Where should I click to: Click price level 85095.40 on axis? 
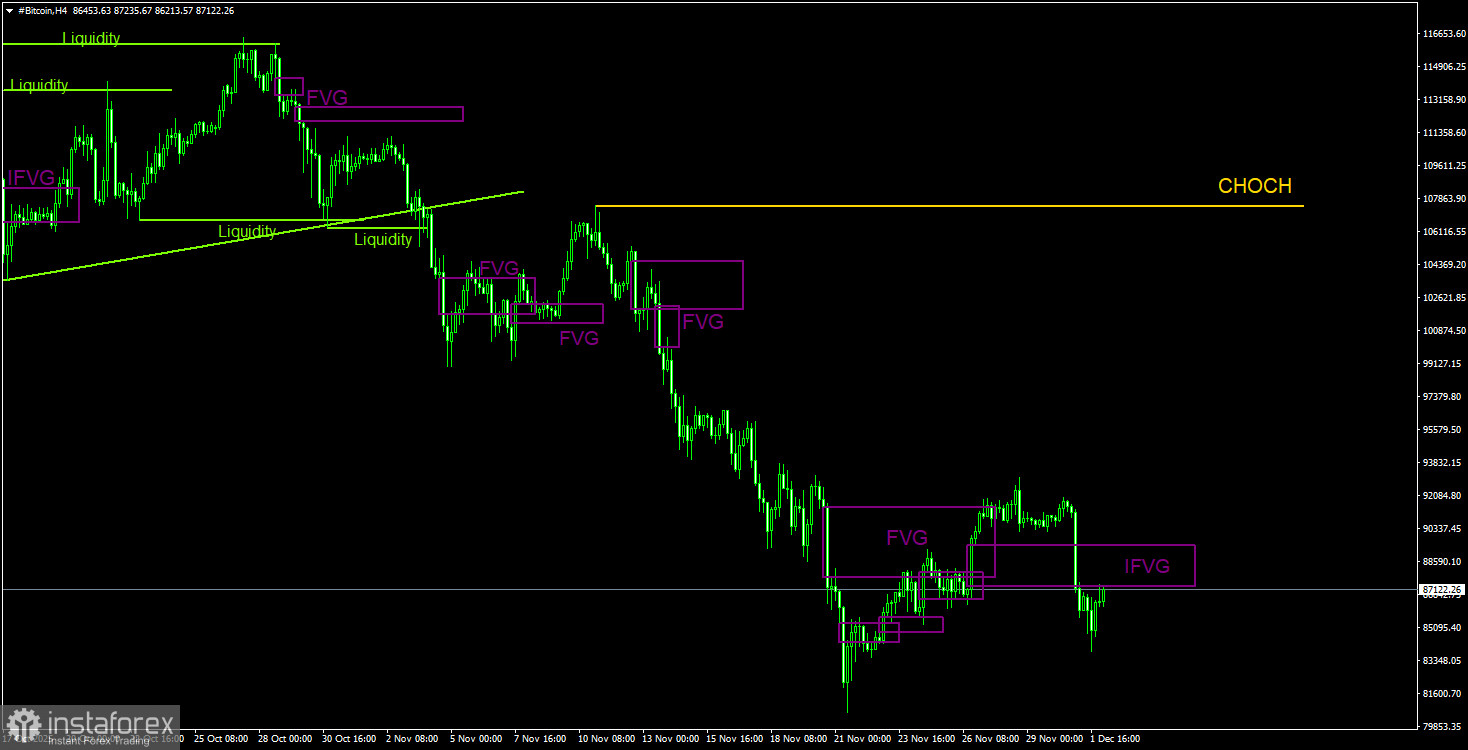tap(1443, 628)
